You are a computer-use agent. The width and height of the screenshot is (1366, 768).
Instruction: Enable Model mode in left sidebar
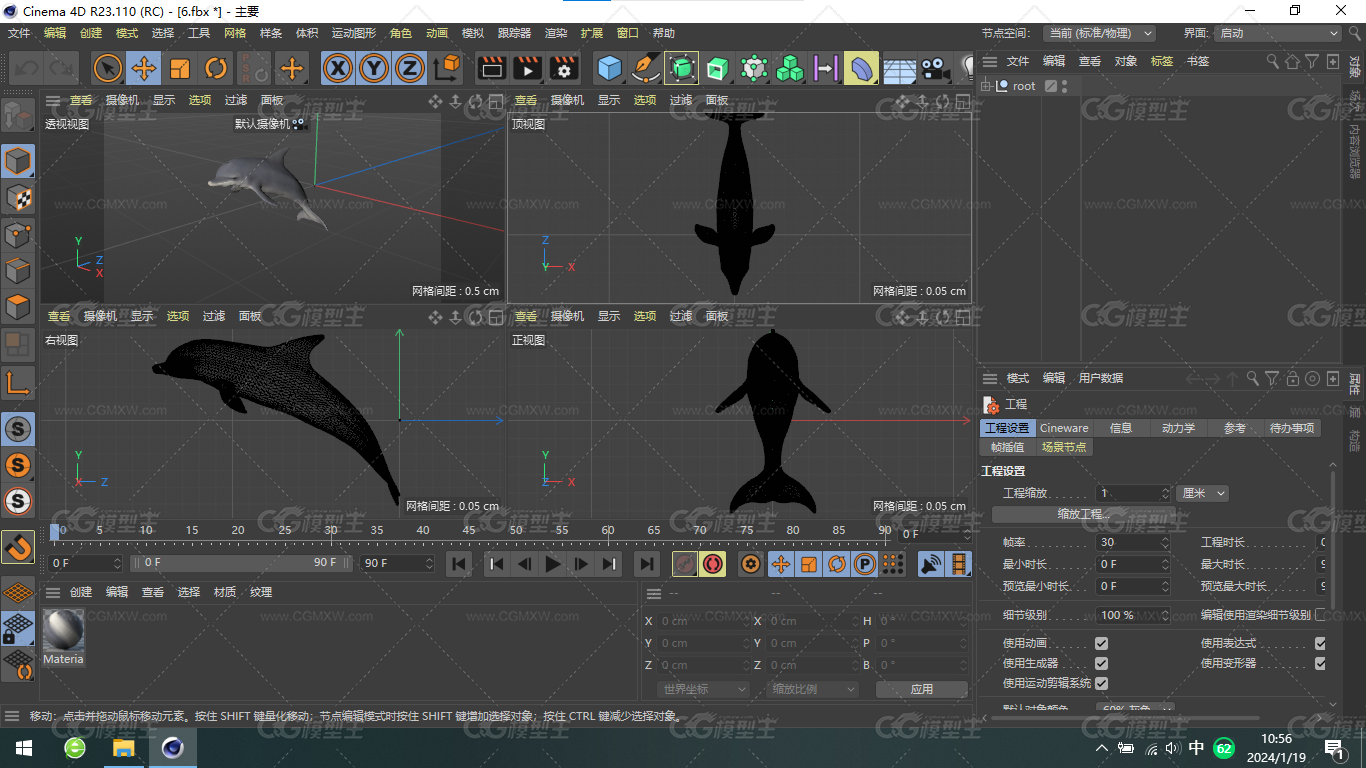(x=18, y=161)
